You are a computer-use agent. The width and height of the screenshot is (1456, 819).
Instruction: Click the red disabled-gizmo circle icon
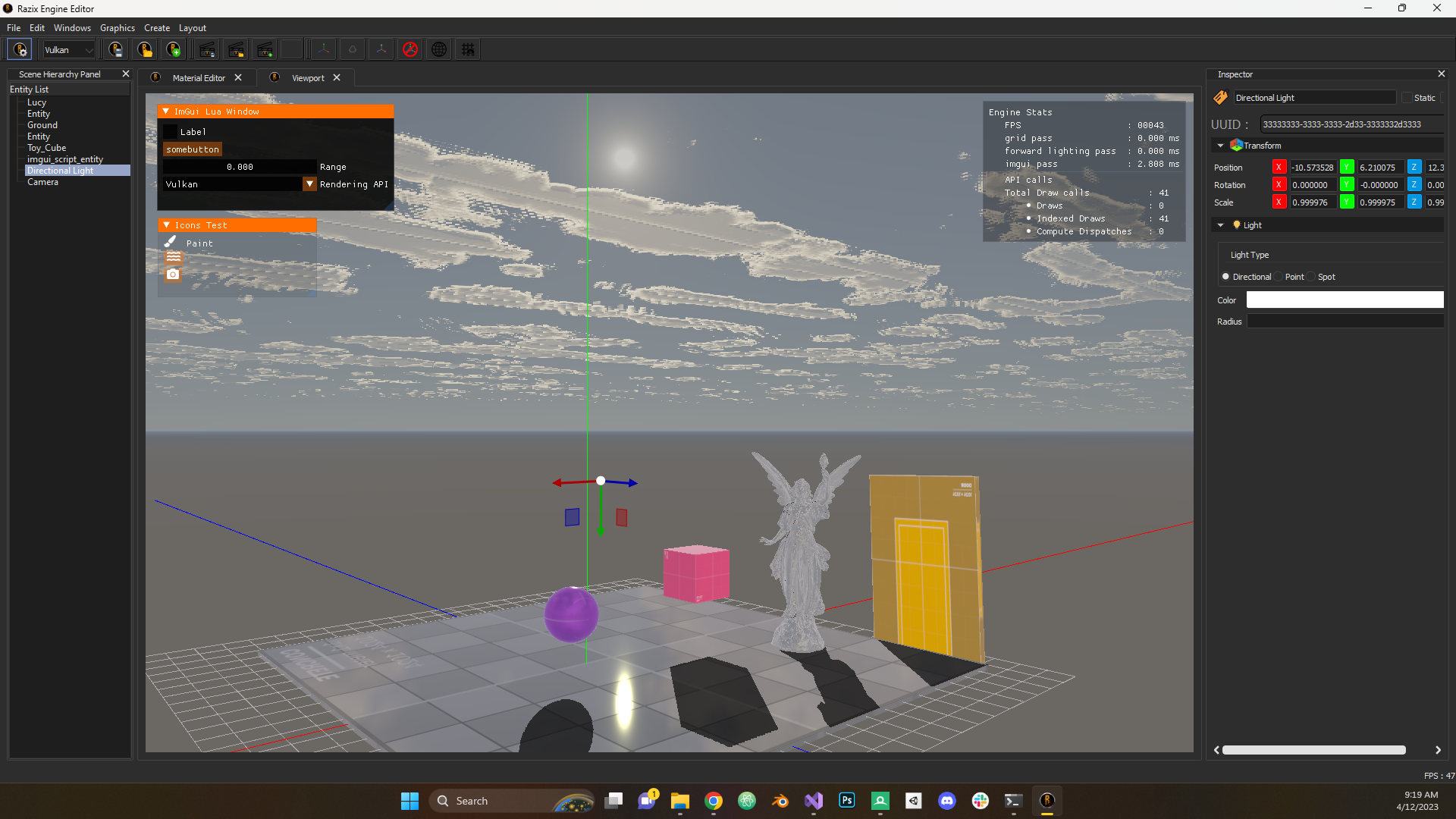(410, 50)
